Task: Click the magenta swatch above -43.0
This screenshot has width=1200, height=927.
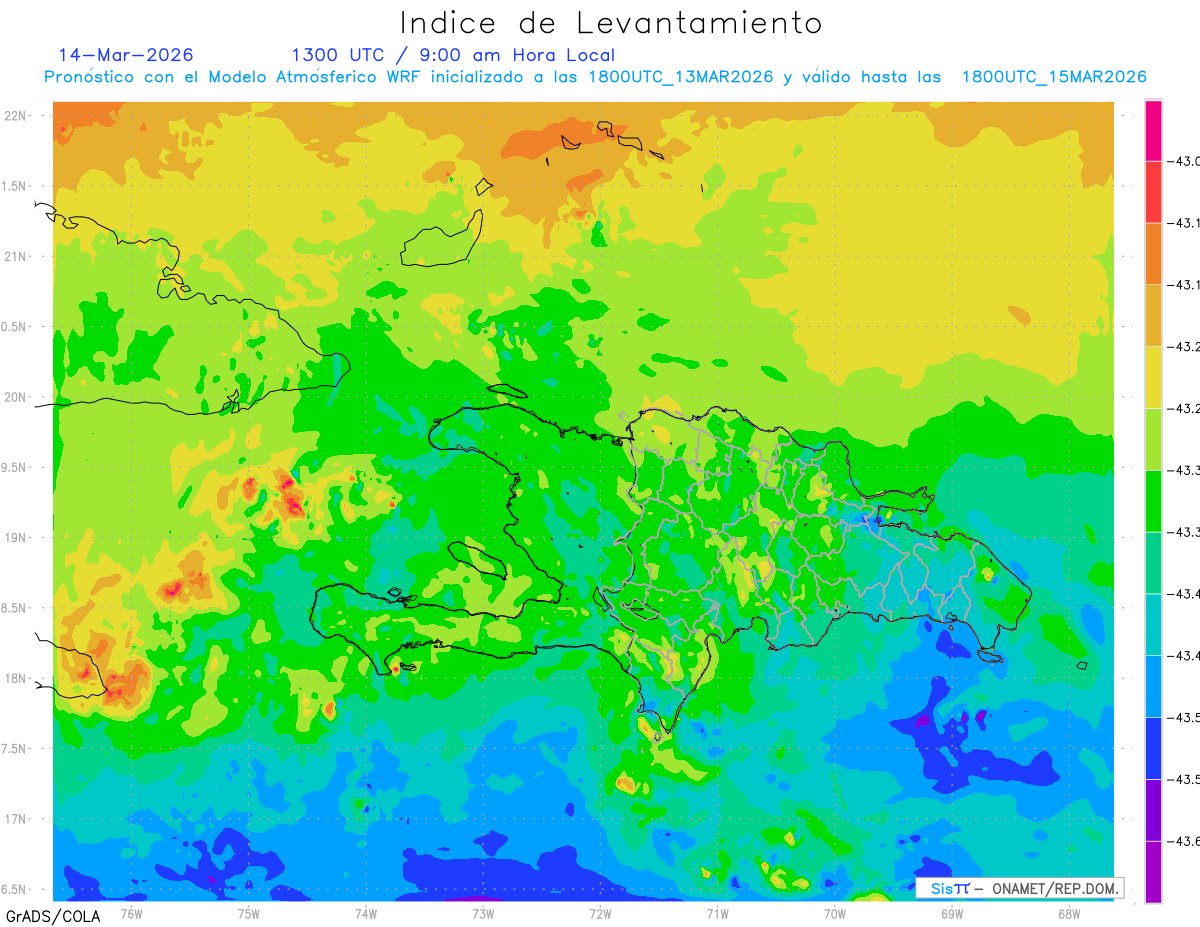Action: pos(1153,131)
